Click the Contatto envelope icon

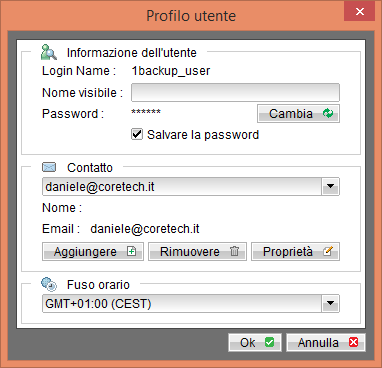[x=49, y=167]
